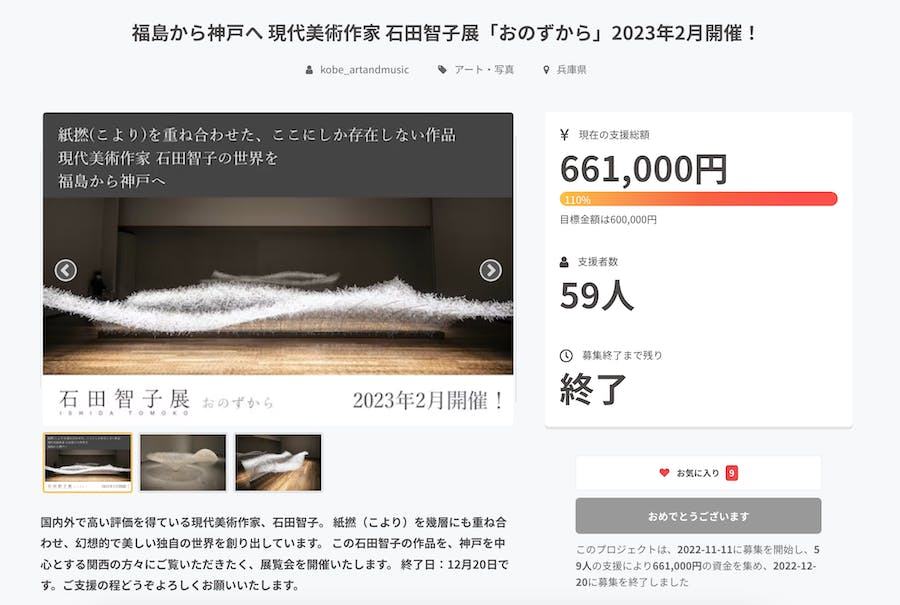Click the supporter person icon beside 支援者数

click(564, 262)
